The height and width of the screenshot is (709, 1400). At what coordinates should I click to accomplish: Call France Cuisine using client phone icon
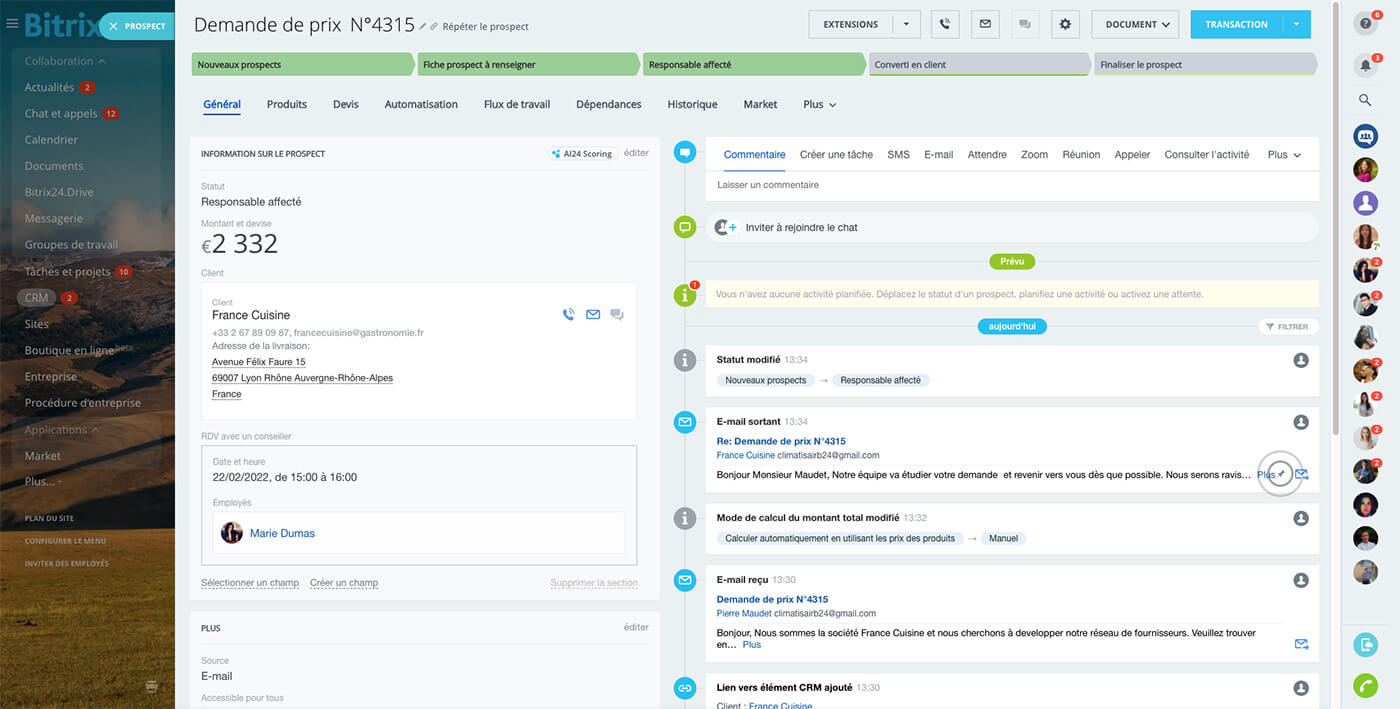pos(568,315)
